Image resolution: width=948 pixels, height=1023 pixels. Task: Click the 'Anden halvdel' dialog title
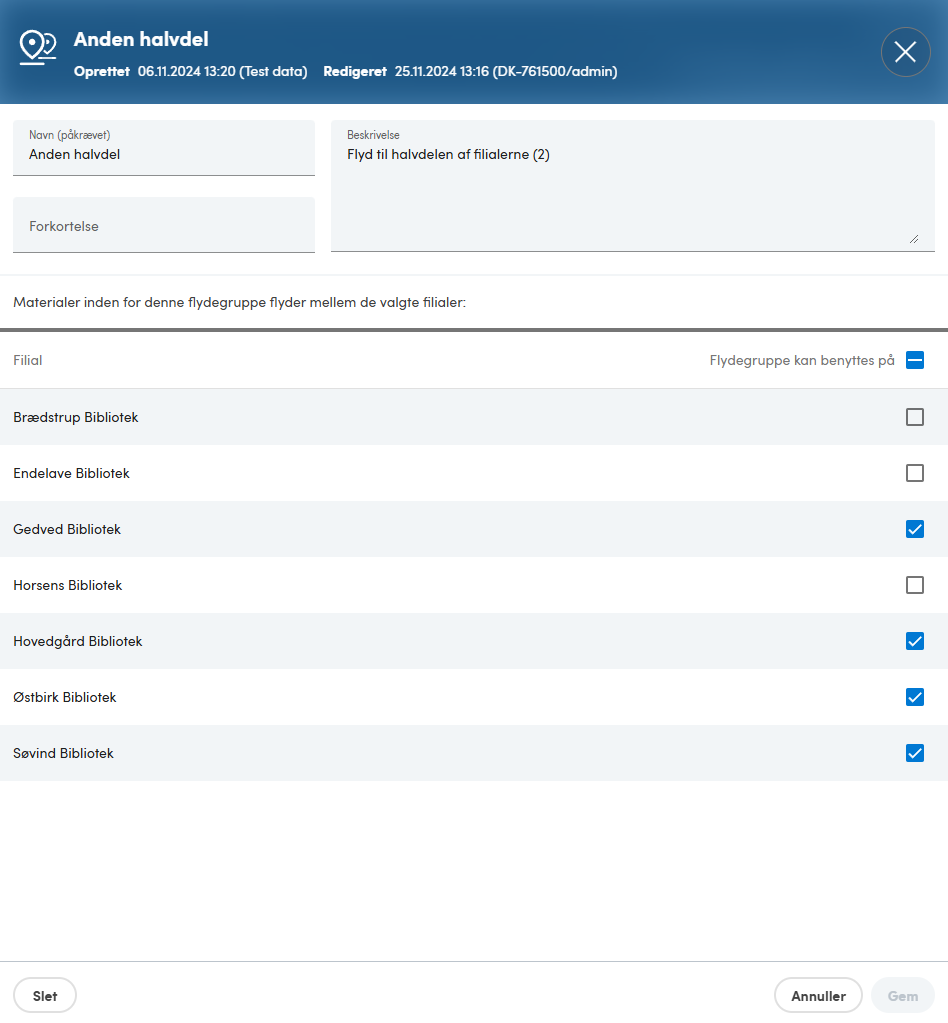141,39
